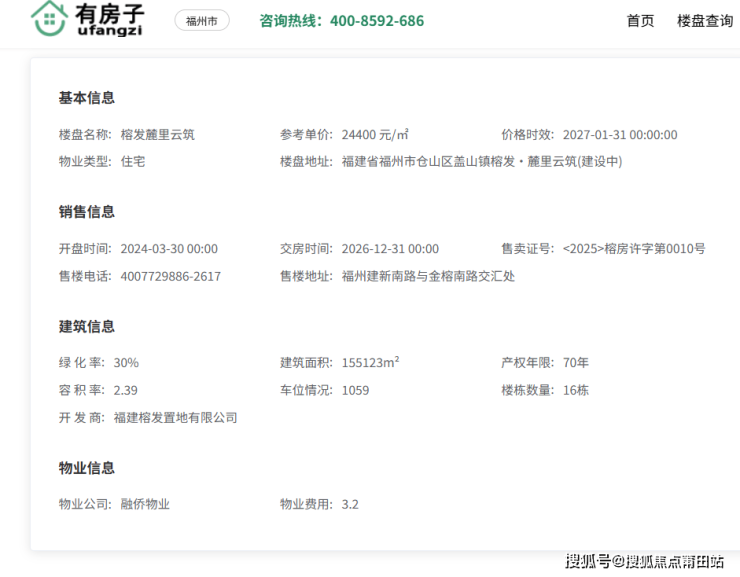Click the developer name 福建榕发置地有限公司
The height and width of the screenshot is (577, 740).
click(x=175, y=418)
